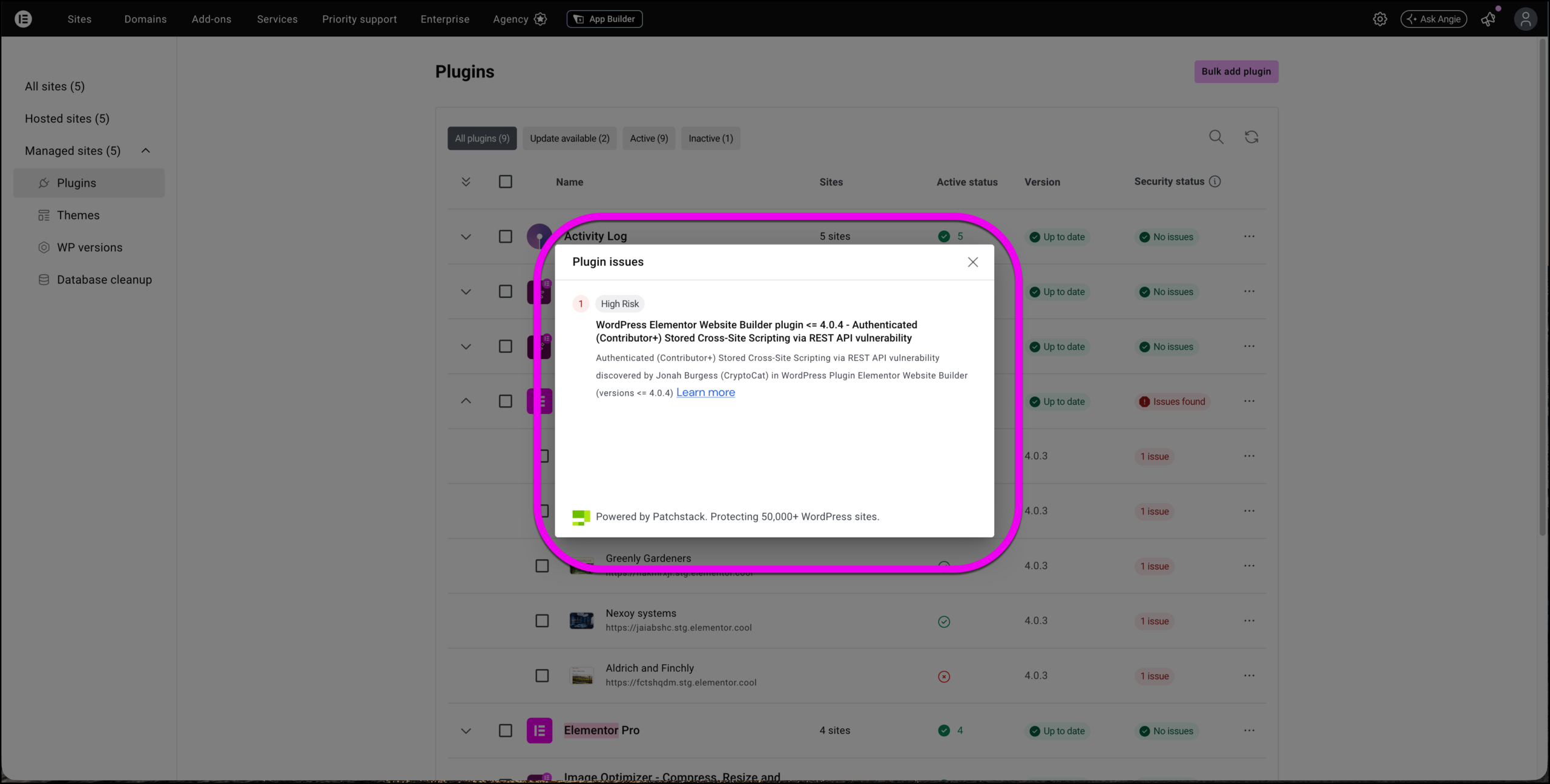Open the App Builder button
The width and height of the screenshot is (1550, 784).
point(604,19)
